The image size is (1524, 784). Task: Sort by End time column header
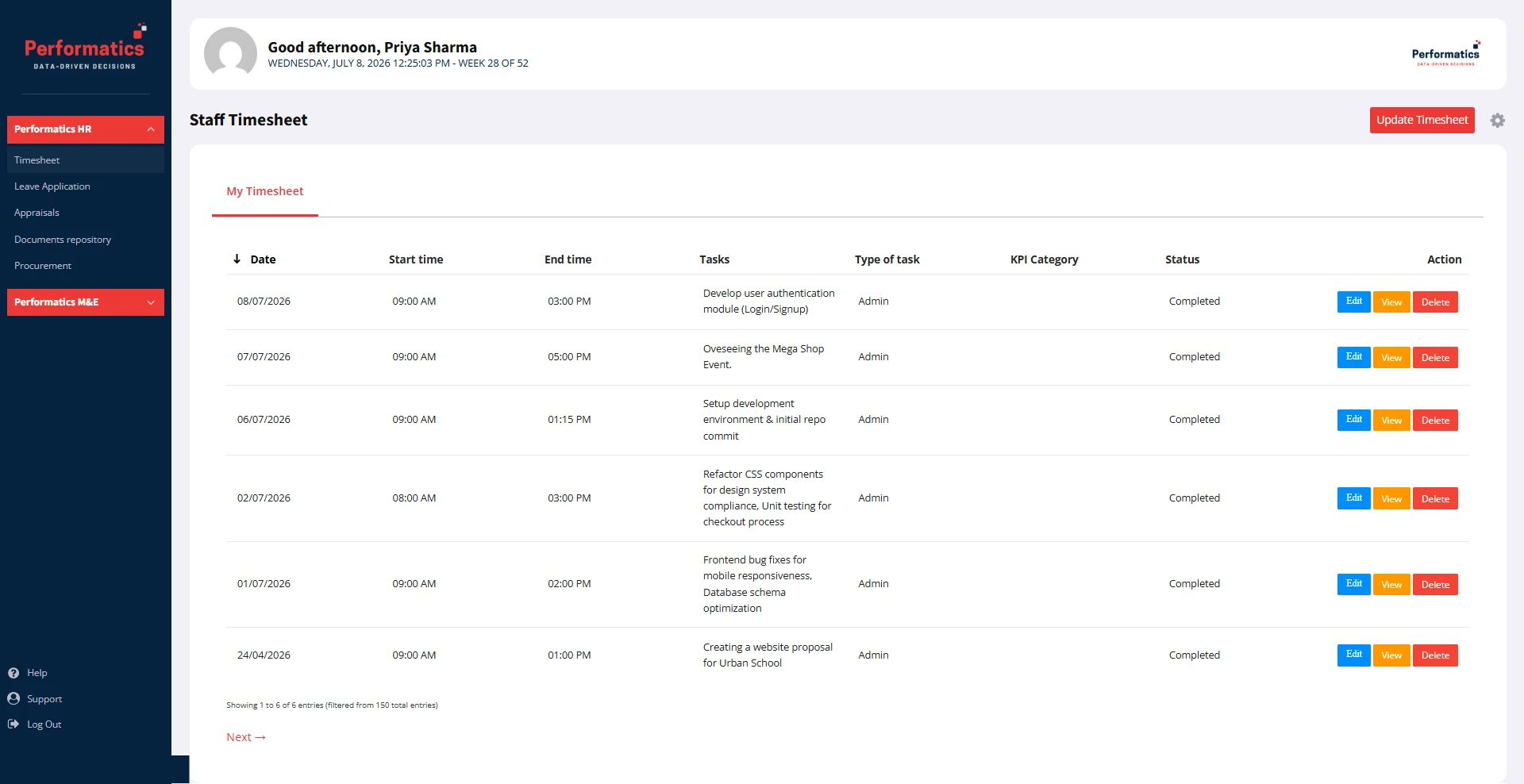pos(568,259)
